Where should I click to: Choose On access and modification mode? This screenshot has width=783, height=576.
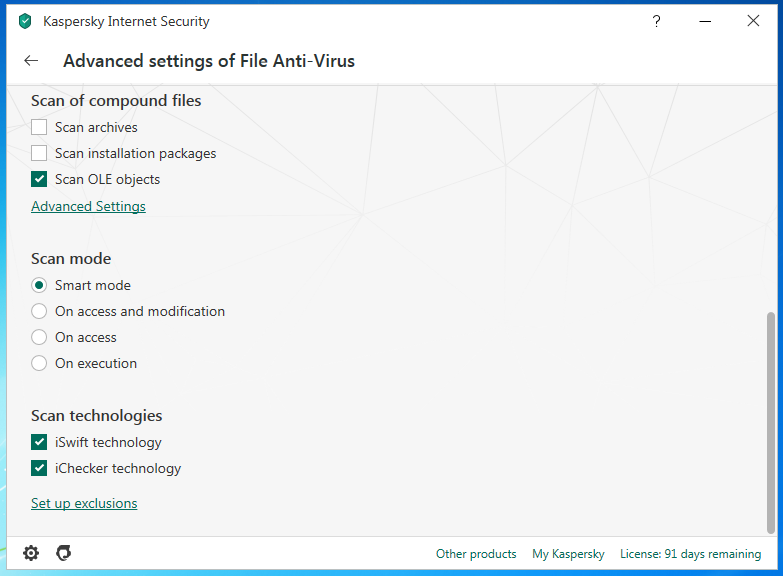pyautogui.click(x=39, y=311)
